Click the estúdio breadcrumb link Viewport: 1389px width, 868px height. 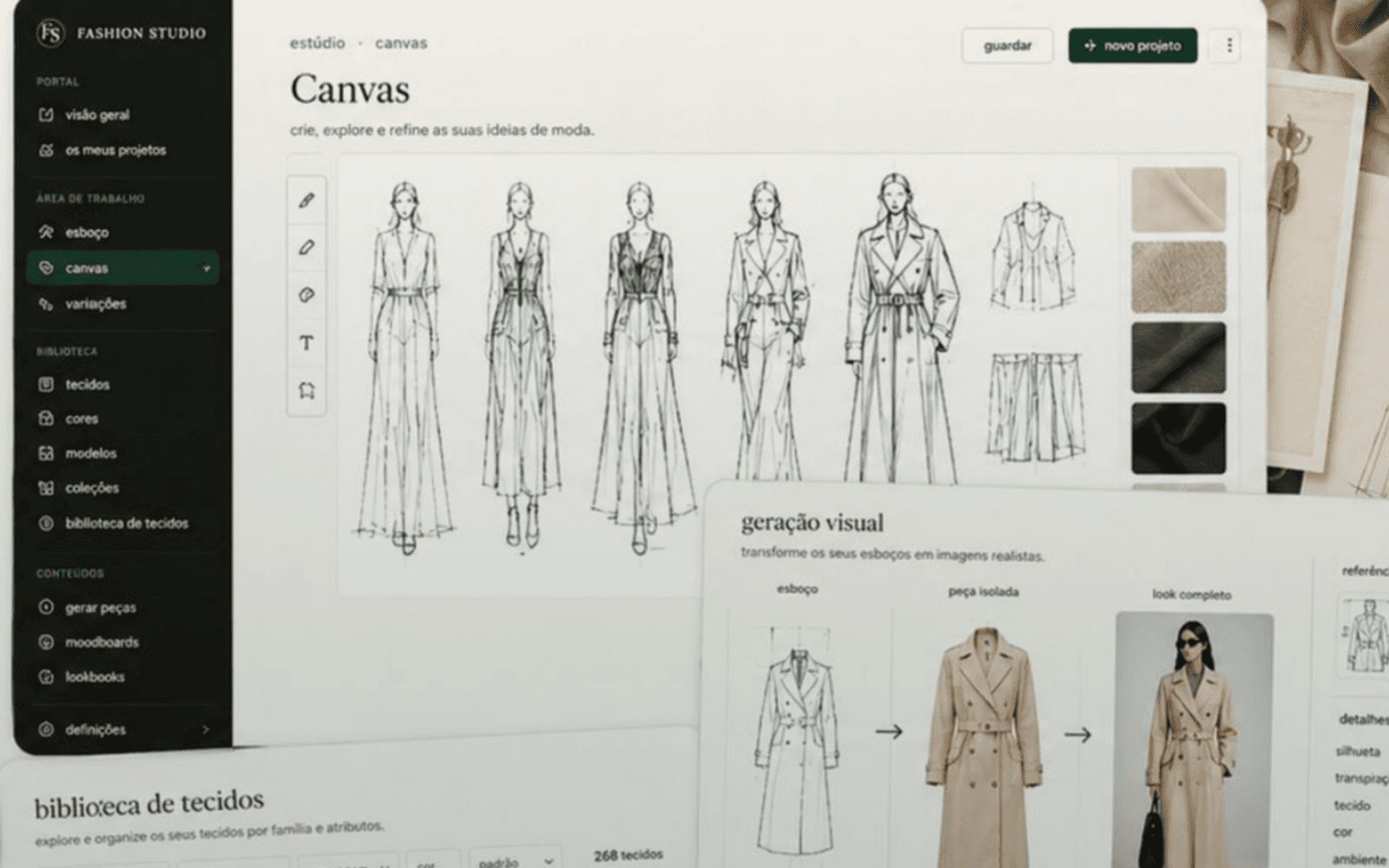click(x=317, y=43)
